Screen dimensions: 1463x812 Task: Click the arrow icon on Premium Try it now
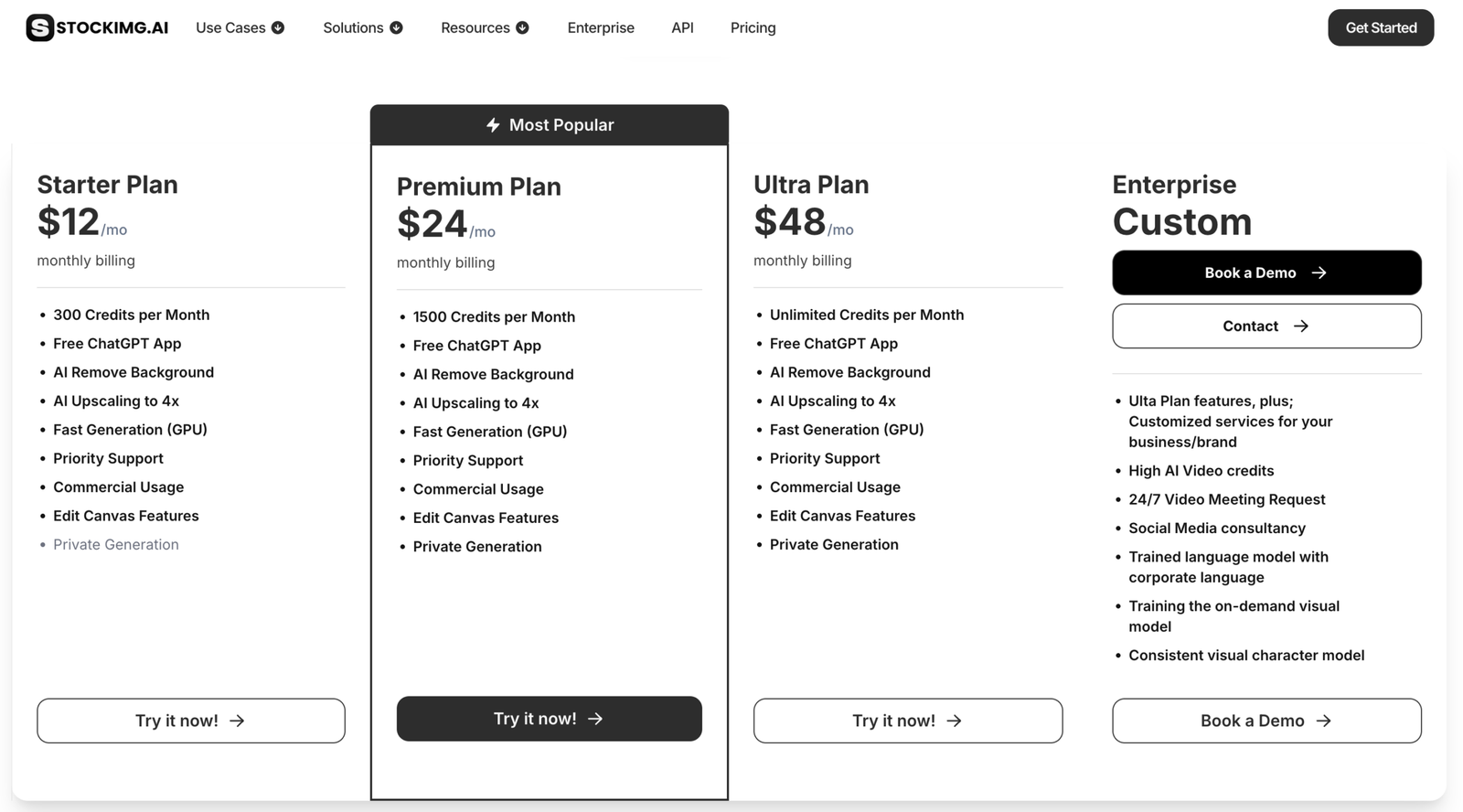(595, 719)
